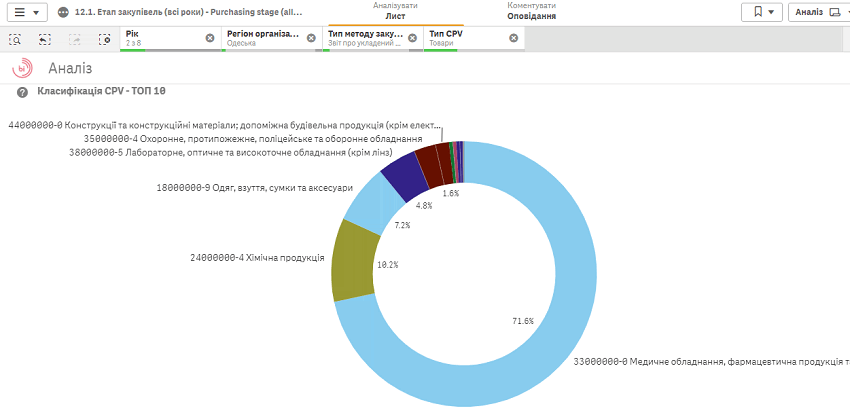Clear all selections
Image resolution: width=850 pixels, height=417 pixels.
coord(104,39)
